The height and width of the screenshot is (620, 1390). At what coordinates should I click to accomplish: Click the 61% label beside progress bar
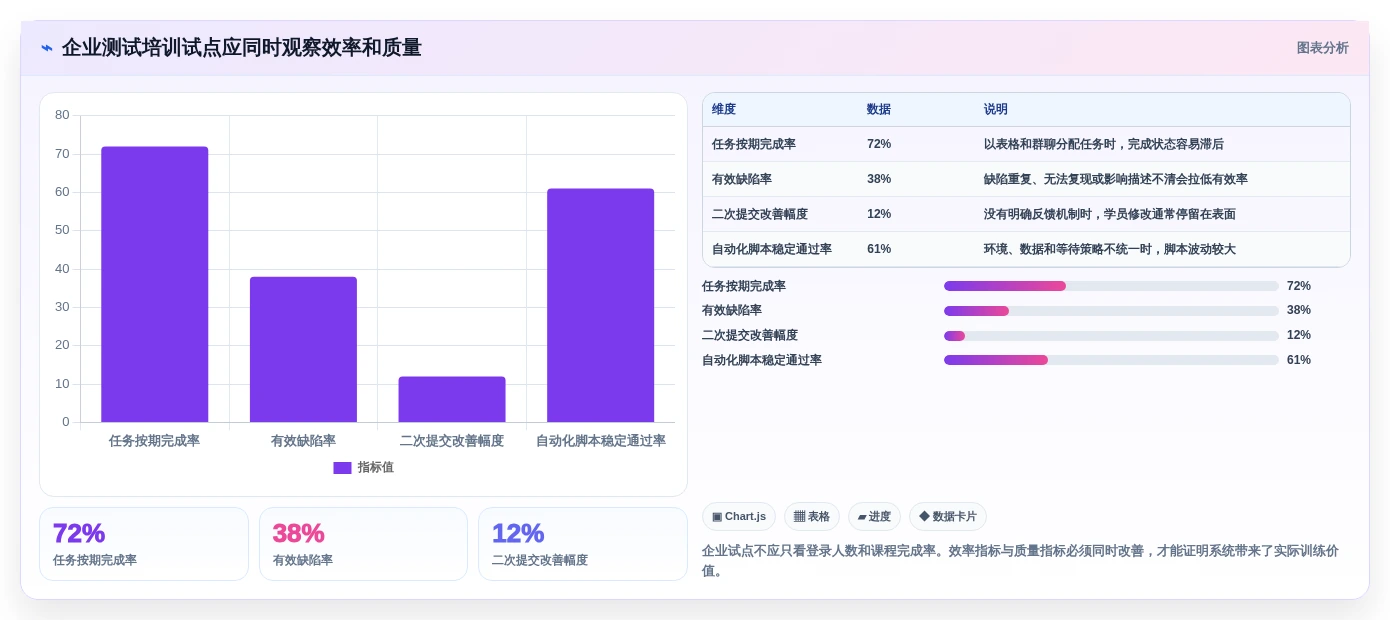pos(1299,360)
